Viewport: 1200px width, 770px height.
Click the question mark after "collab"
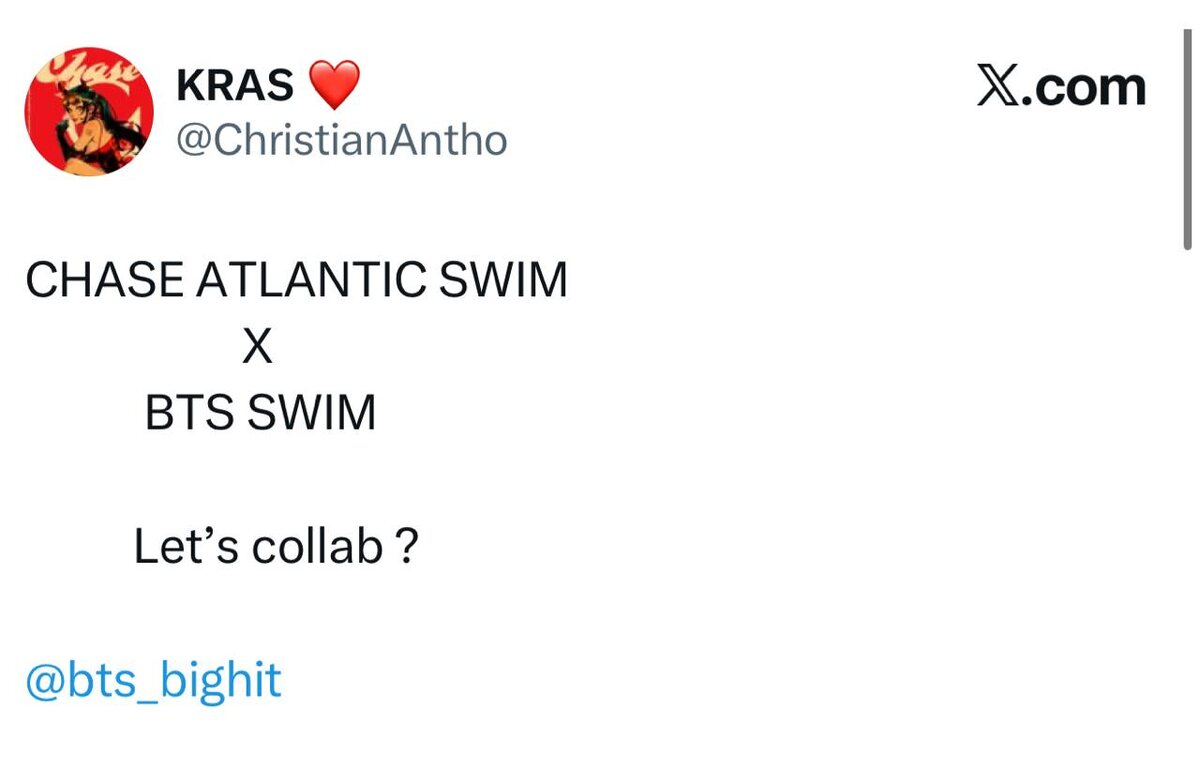[x=407, y=546]
